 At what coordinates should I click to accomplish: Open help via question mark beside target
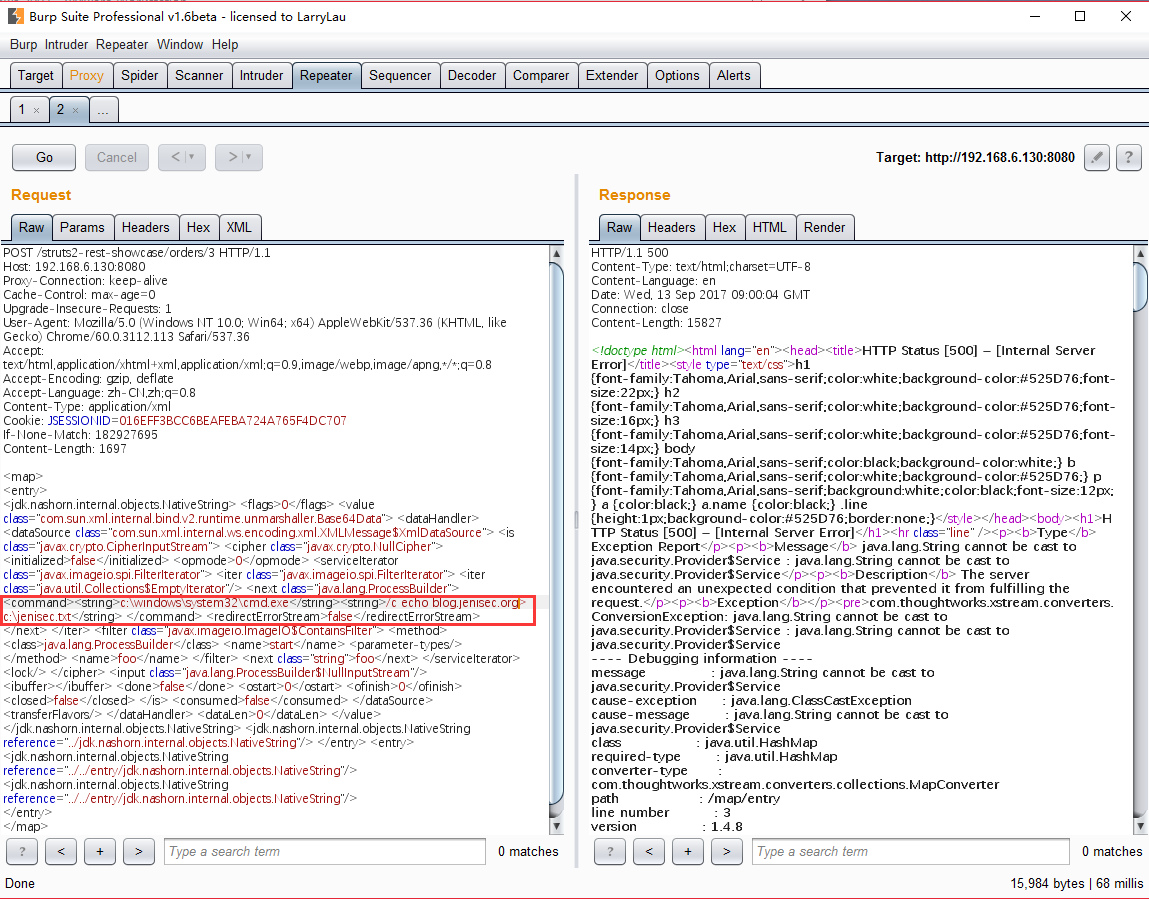coord(1128,157)
